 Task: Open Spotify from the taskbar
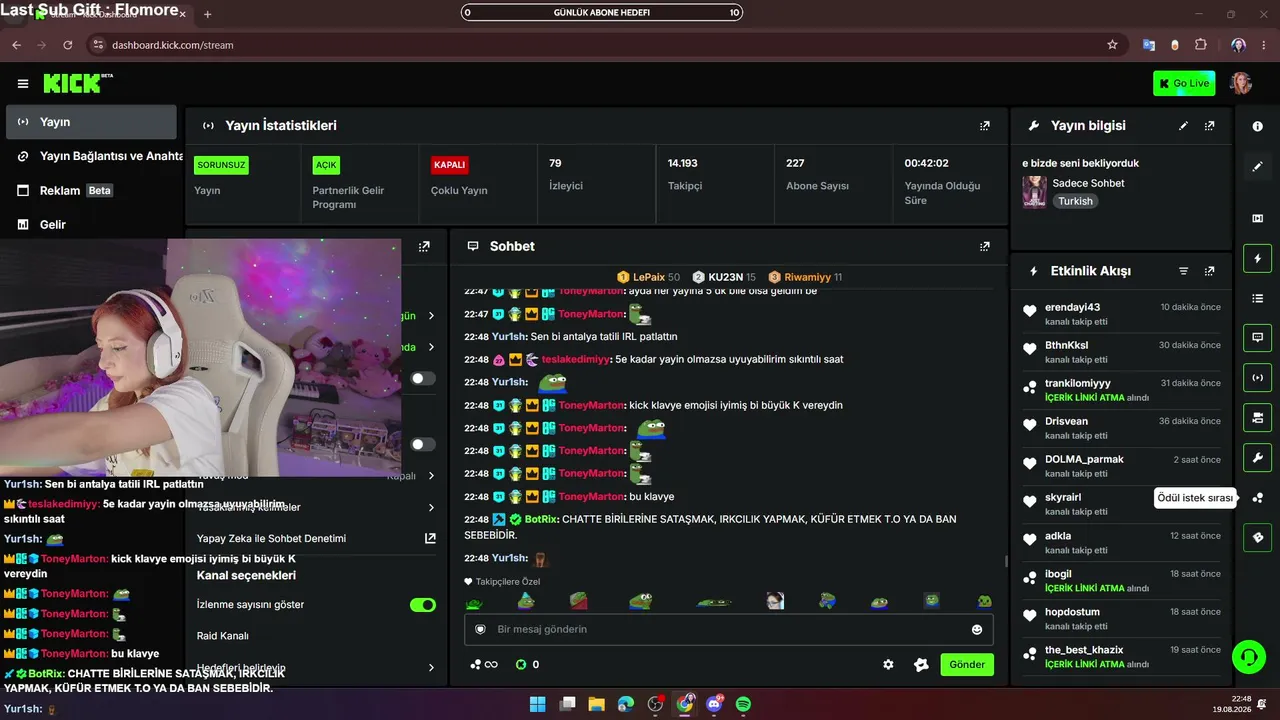pos(743,704)
